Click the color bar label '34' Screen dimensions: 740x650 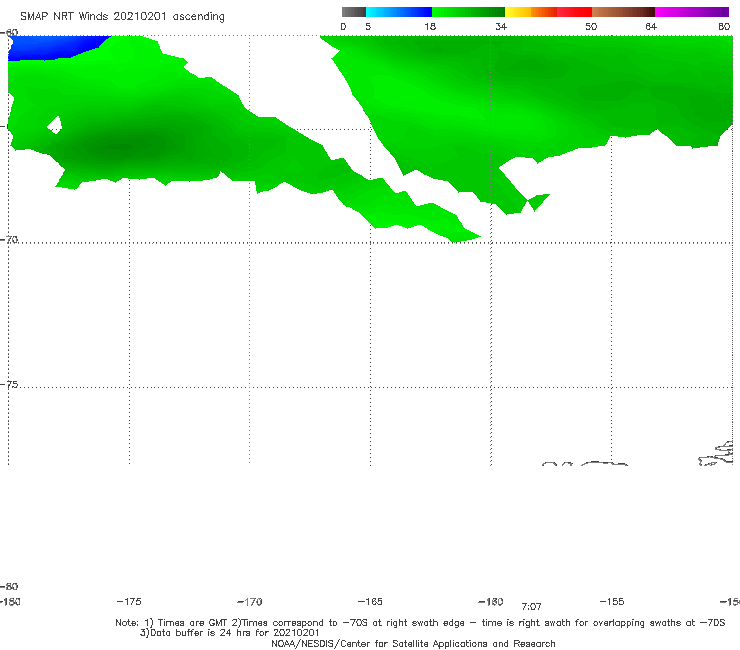[501, 27]
